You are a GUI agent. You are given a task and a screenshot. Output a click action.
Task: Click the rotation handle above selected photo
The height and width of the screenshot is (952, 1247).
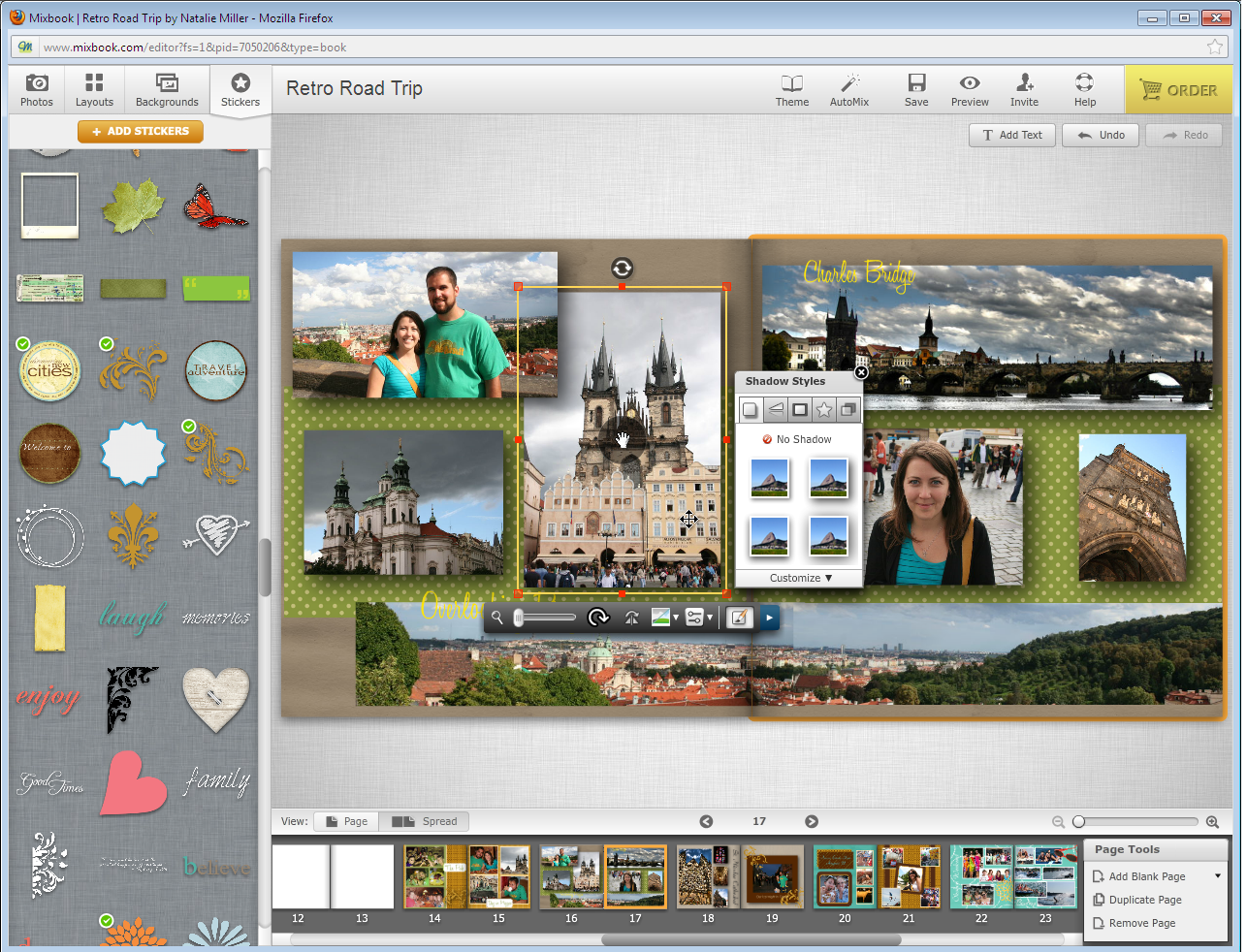click(623, 269)
